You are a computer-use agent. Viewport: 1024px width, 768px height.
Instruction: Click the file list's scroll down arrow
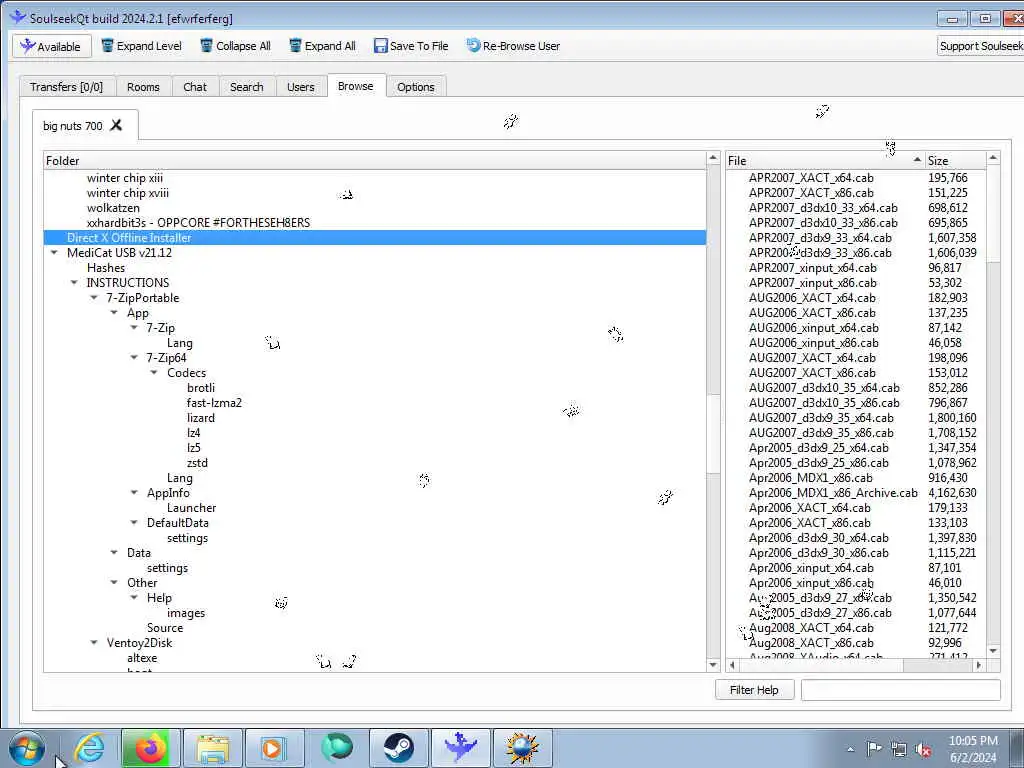click(x=993, y=651)
